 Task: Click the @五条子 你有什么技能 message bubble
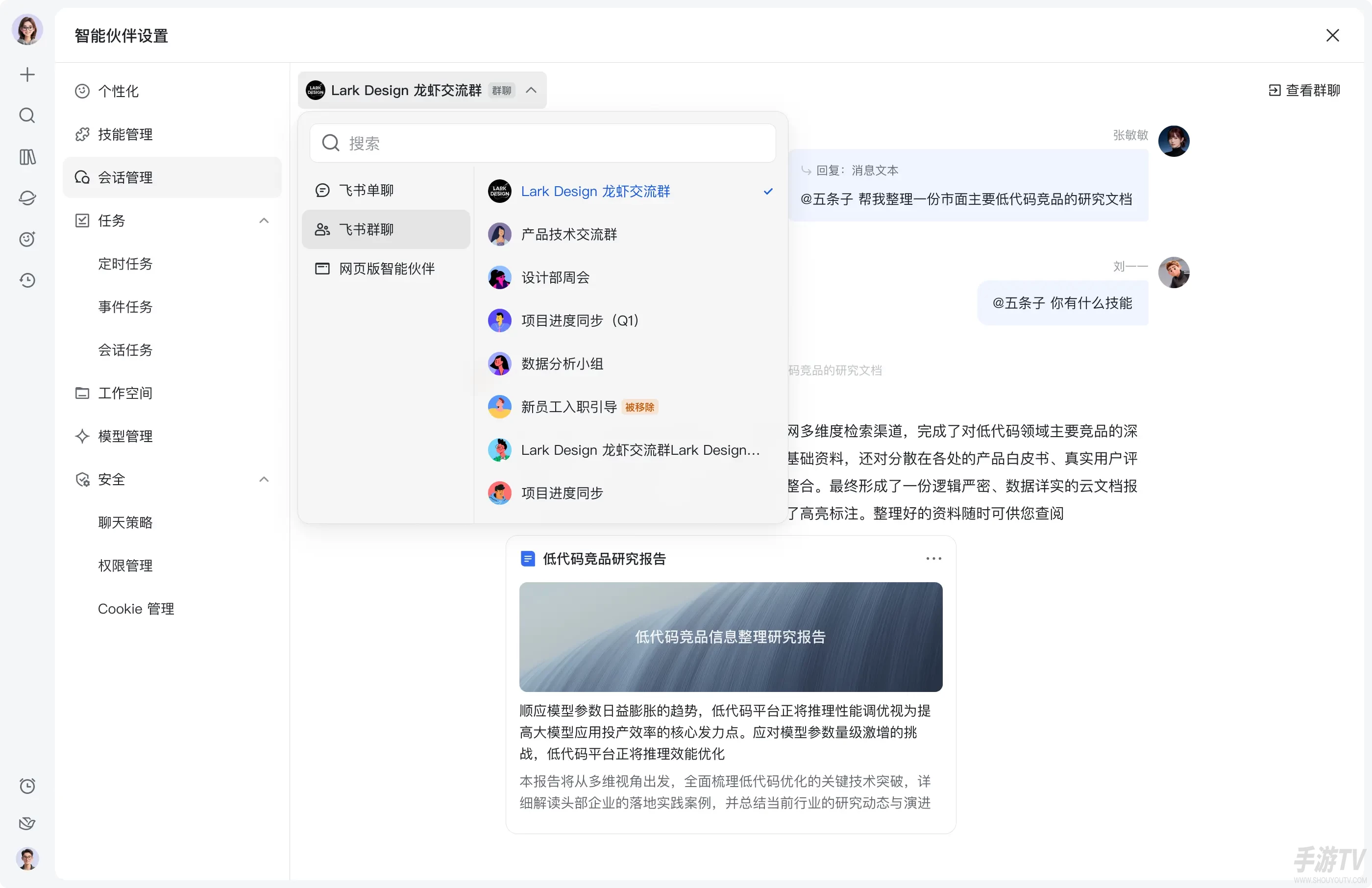pyautogui.click(x=1062, y=303)
